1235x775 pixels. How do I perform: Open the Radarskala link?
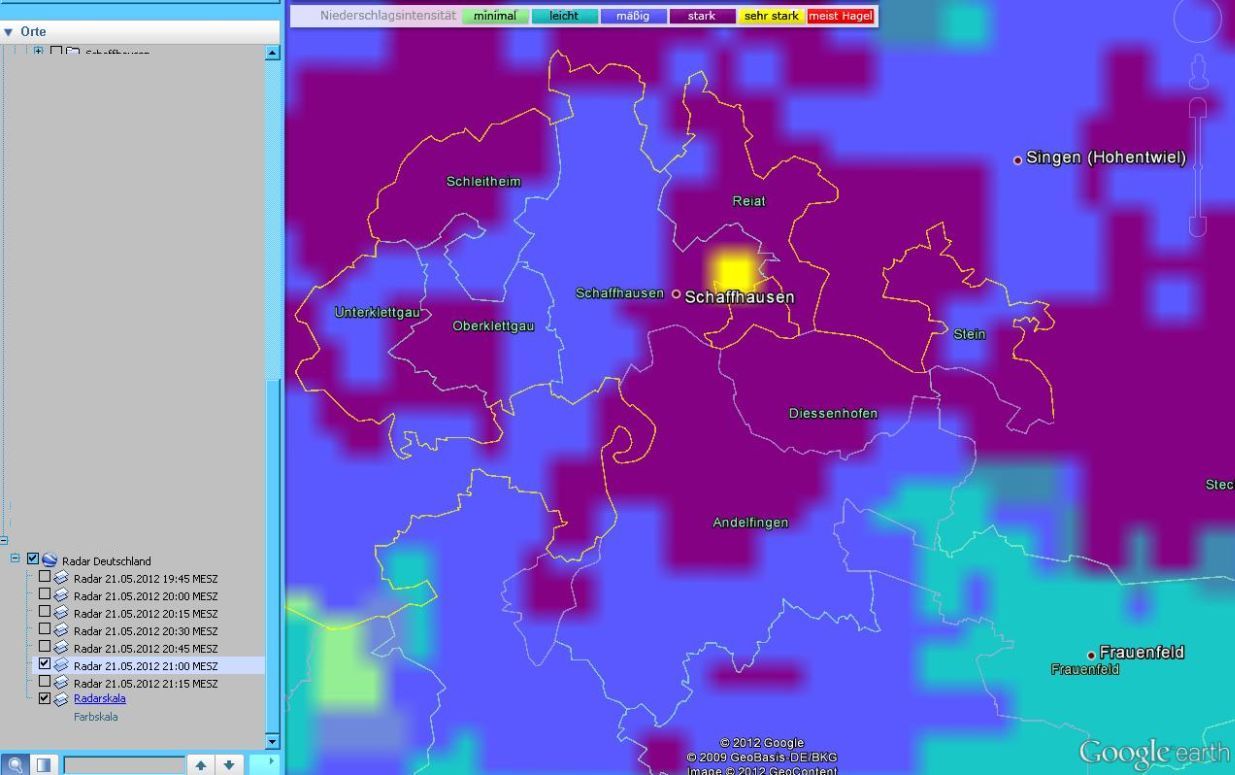(x=100, y=699)
